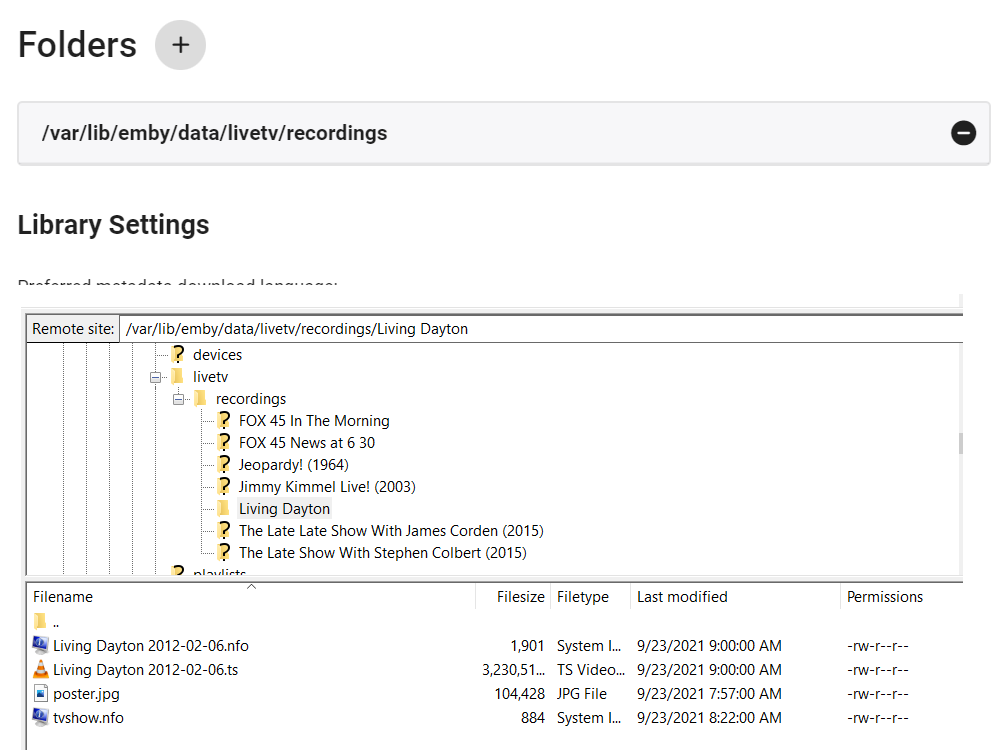Sort files by Filesize column
Viewport: 1000px width, 750px height.
(x=521, y=597)
